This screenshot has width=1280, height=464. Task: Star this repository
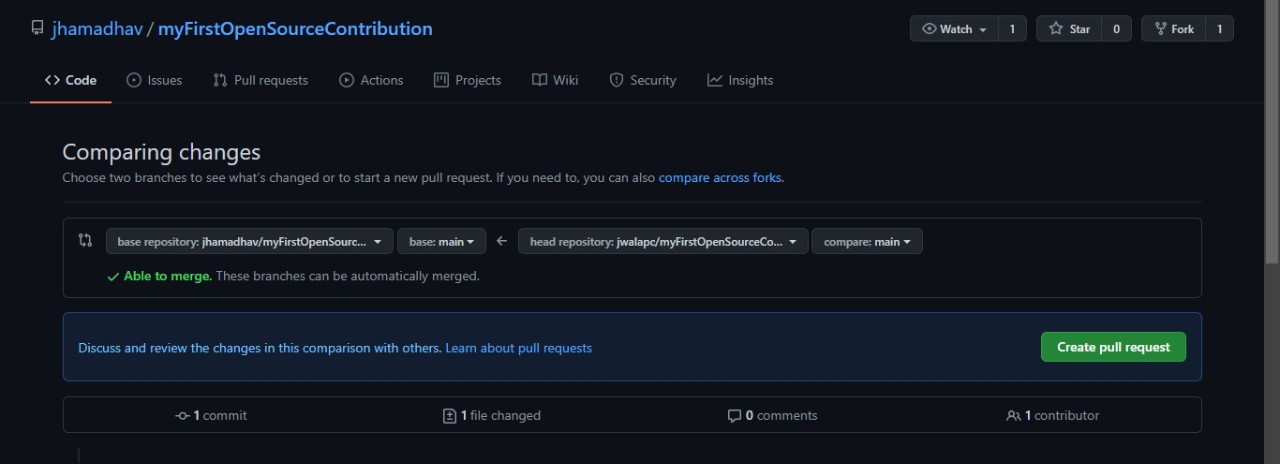point(1069,29)
